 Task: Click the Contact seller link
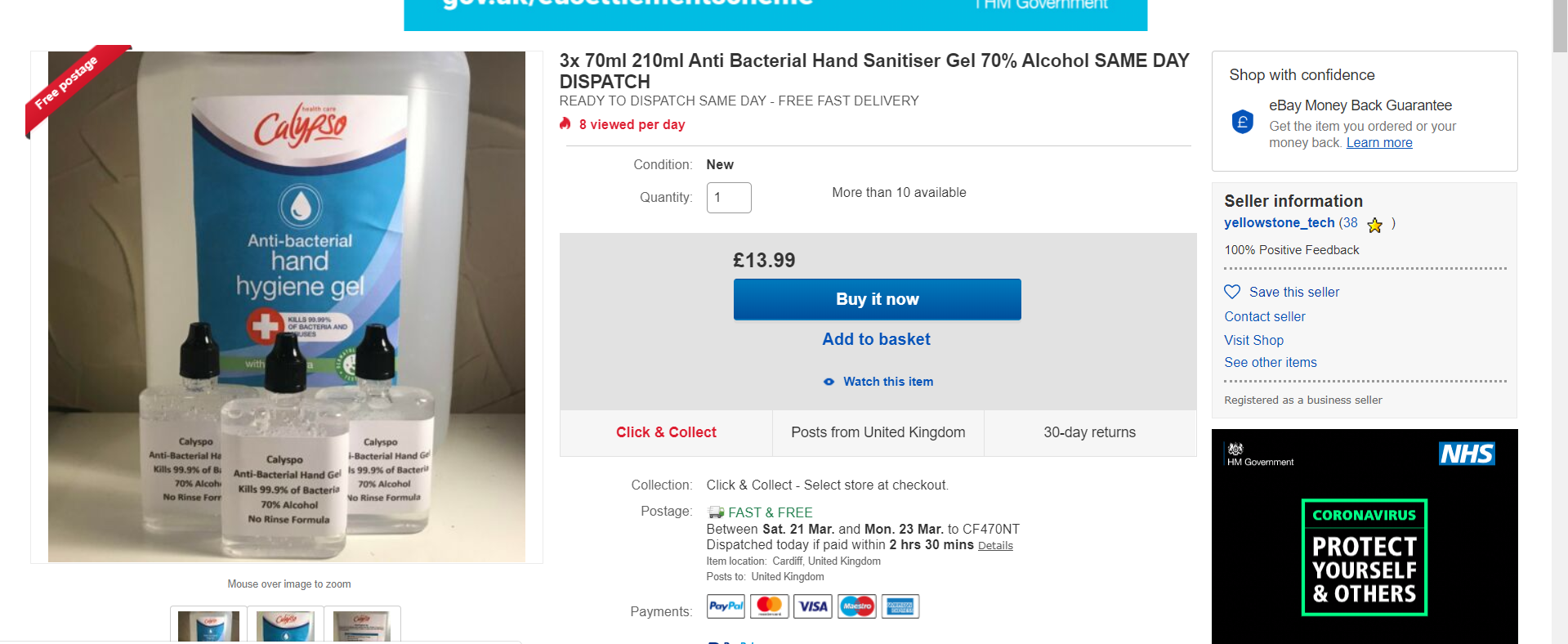click(1264, 316)
